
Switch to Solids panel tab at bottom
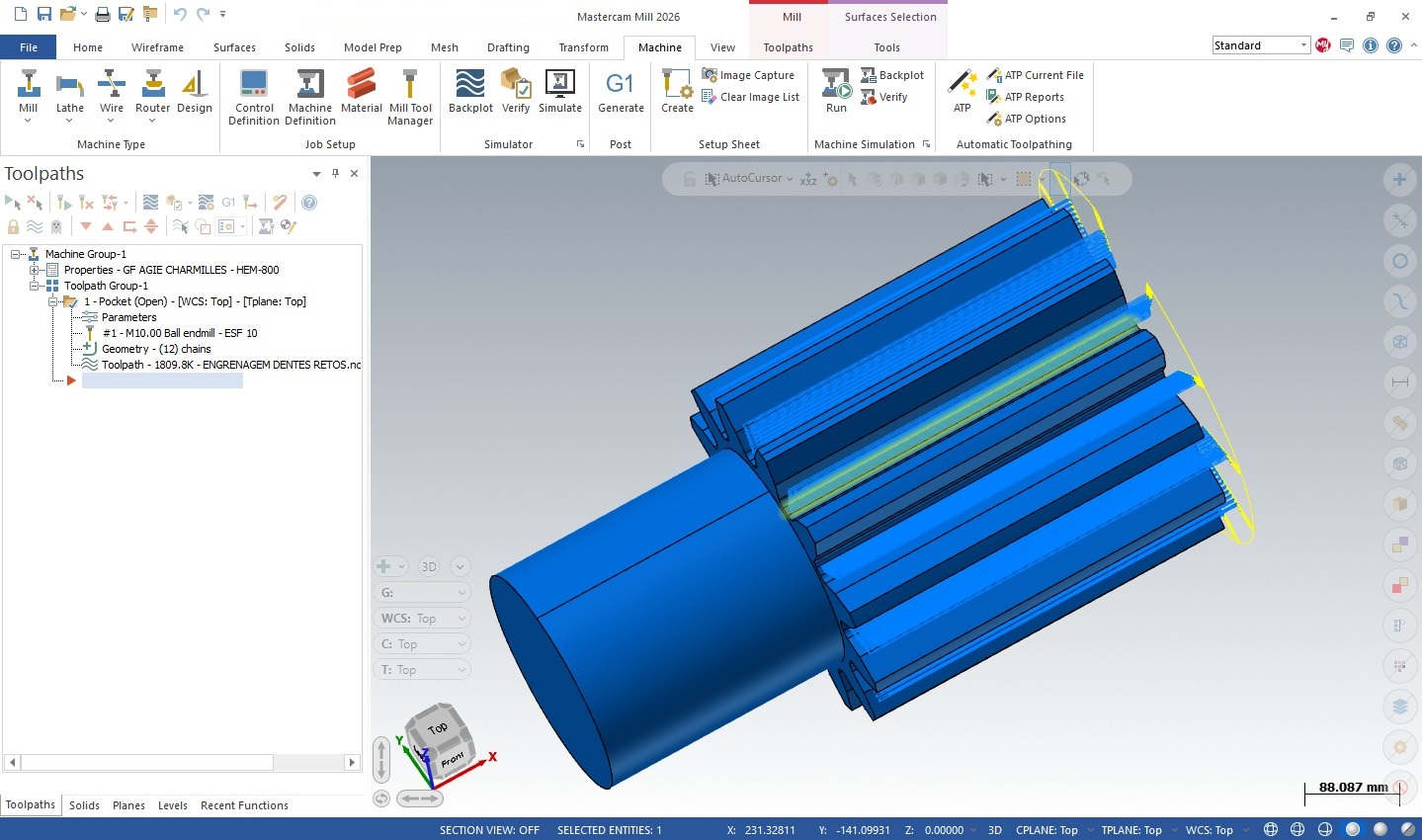84,805
